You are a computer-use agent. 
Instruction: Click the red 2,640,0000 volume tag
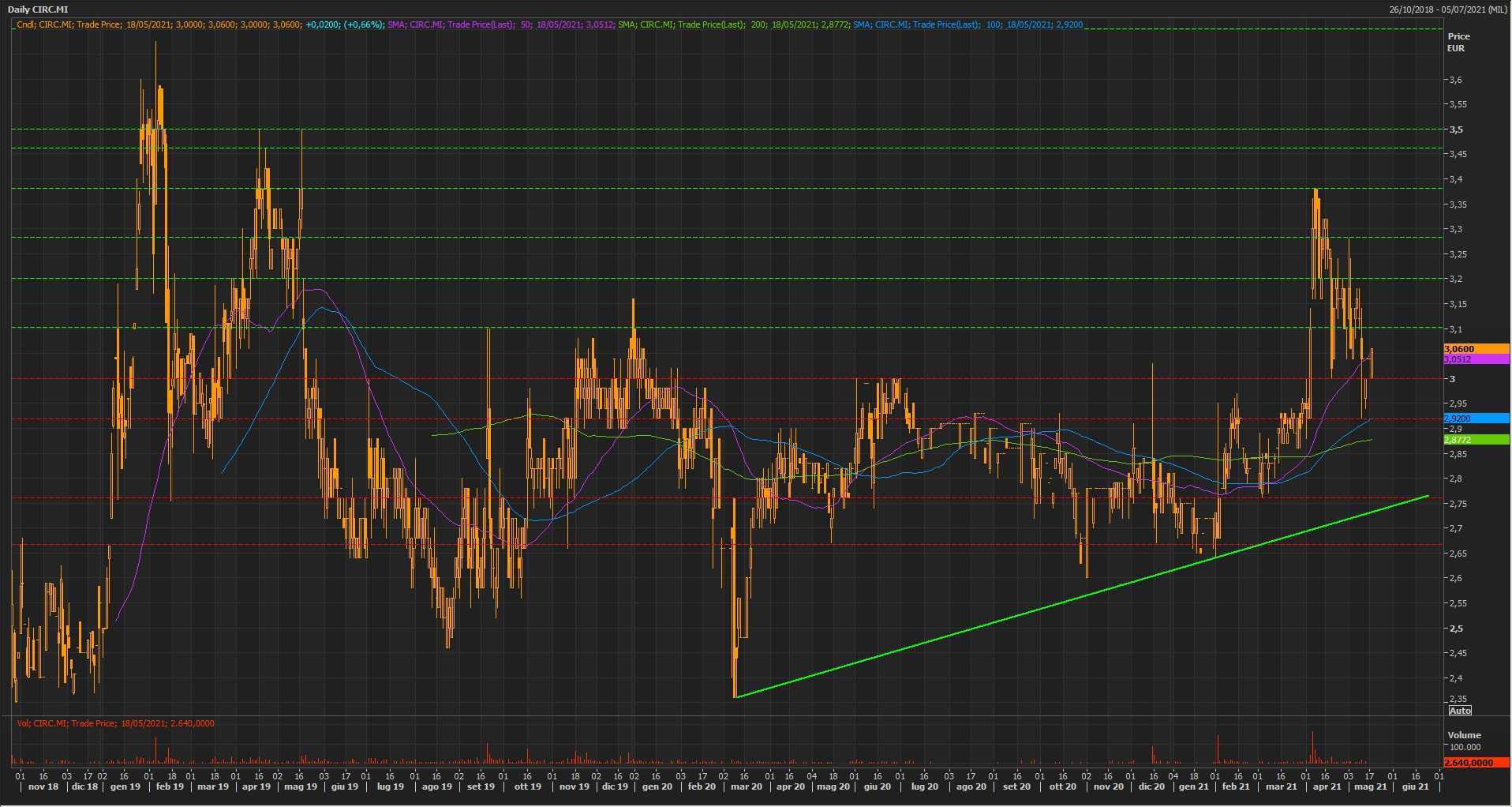coord(1475,763)
